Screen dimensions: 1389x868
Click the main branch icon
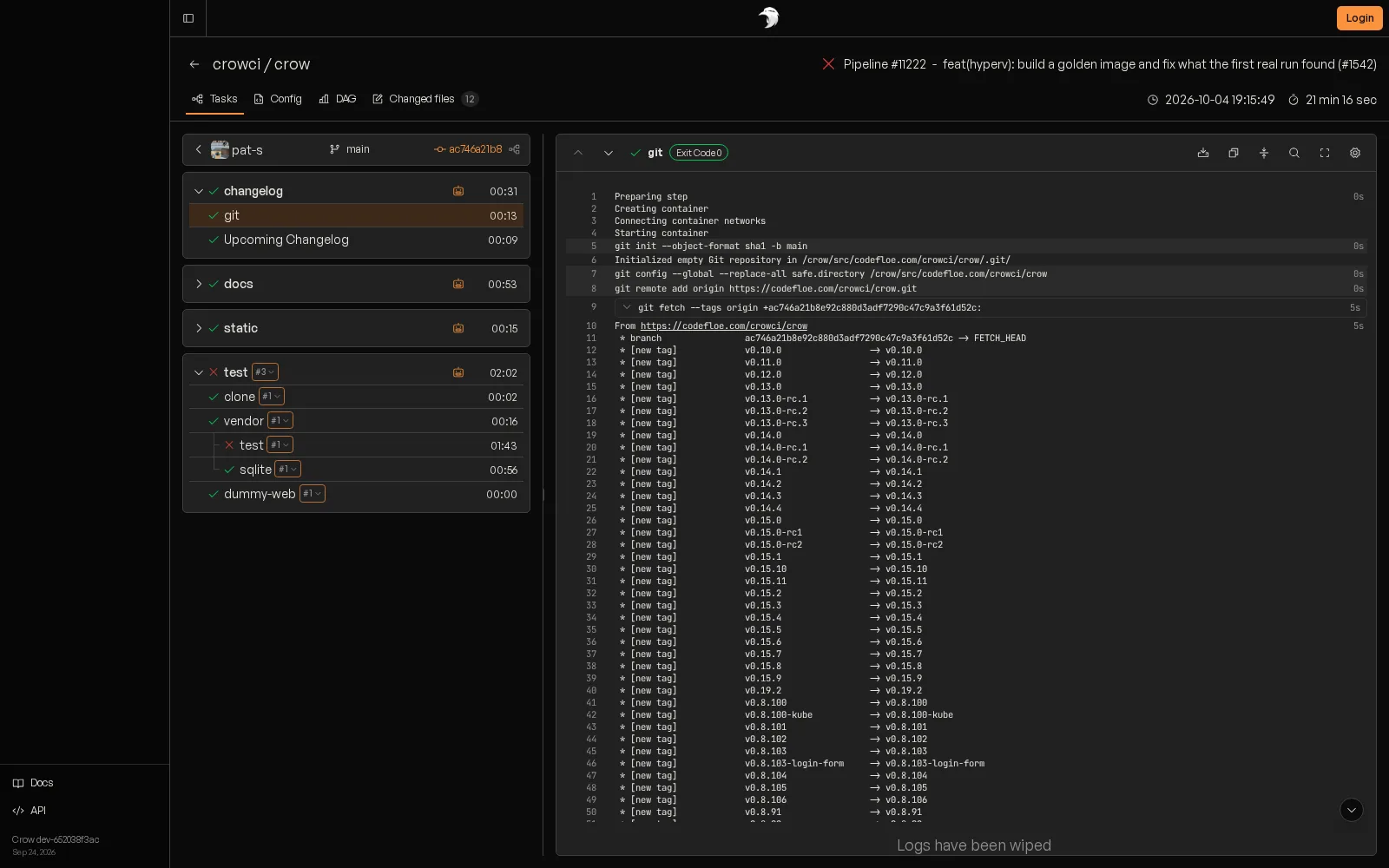click(x=335, y=149)
